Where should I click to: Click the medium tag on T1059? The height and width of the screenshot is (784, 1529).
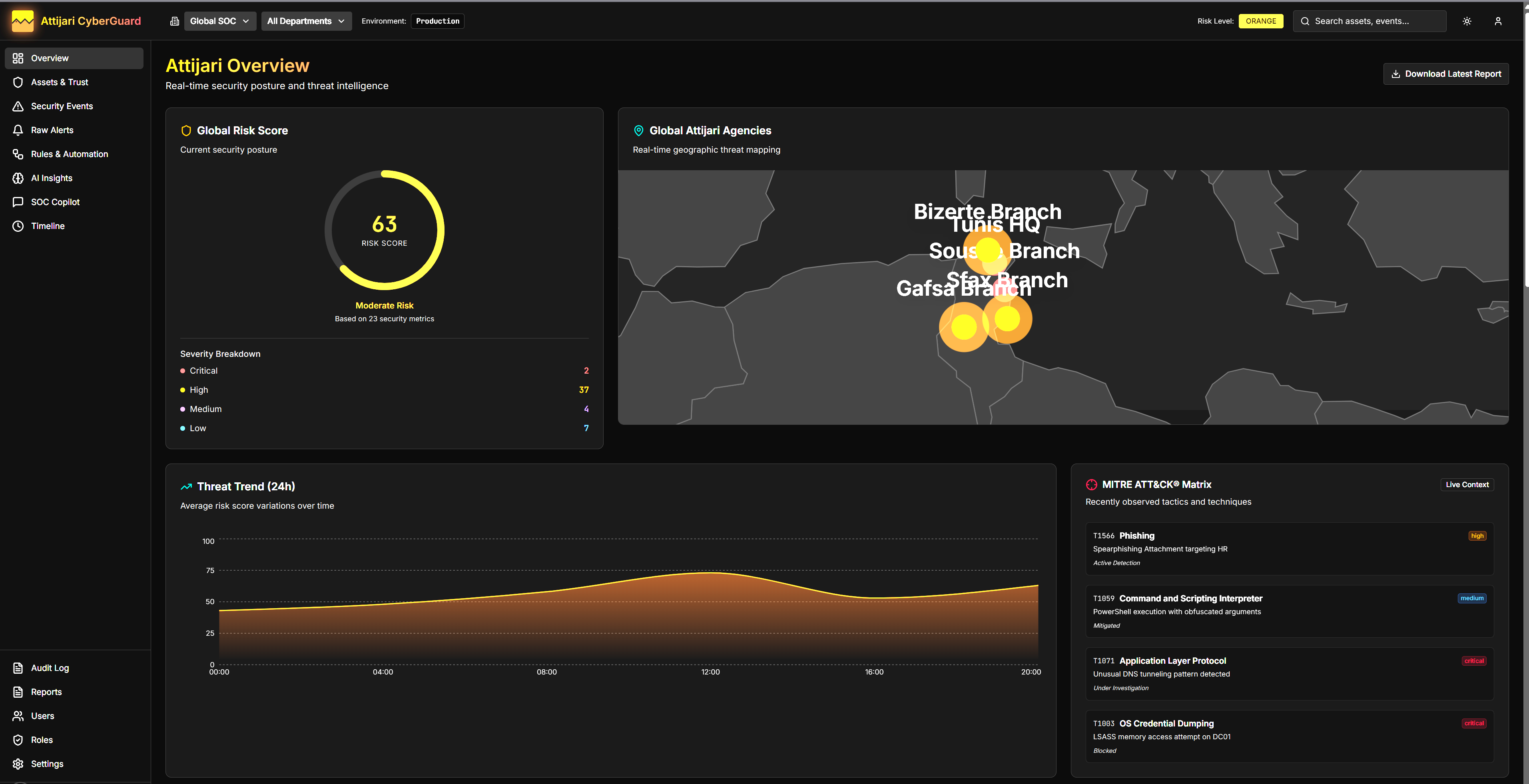(x=1472, y=598)
